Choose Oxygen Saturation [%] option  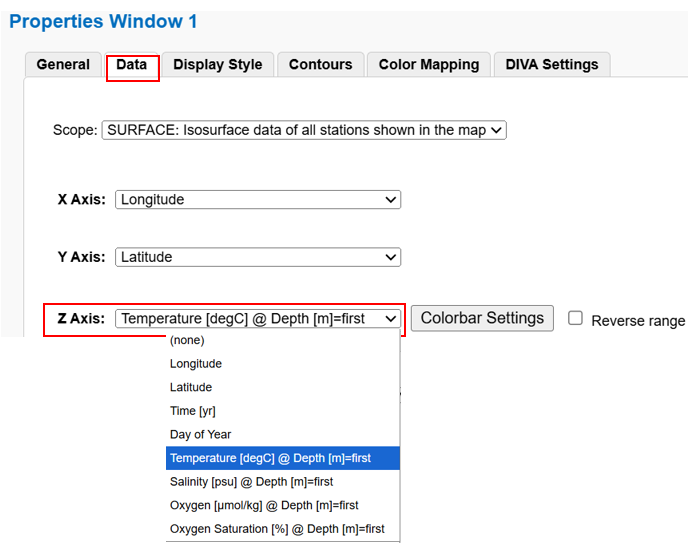tap(277, 529)
